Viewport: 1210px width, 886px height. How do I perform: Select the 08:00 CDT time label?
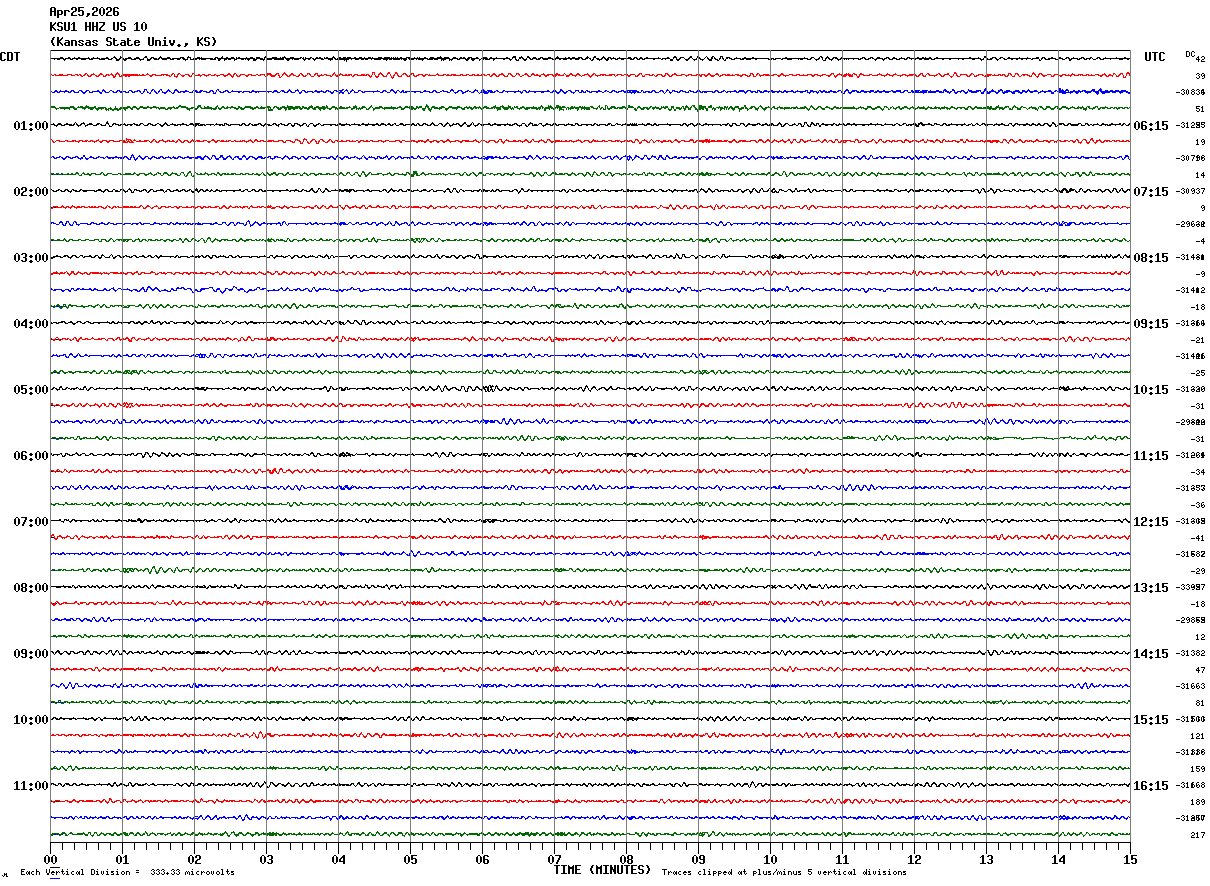(x=30, y=588)
